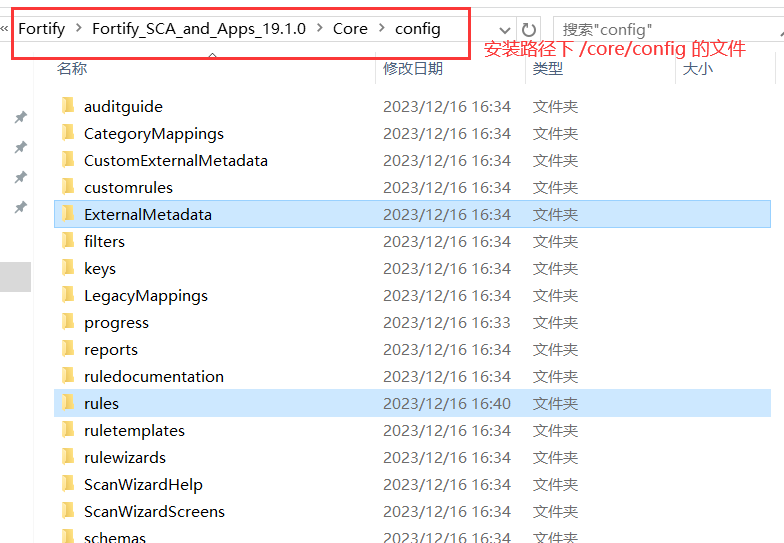Select the keys folder name
The height and width of the screenshot is (543, 784).
[x=100, y=268]
